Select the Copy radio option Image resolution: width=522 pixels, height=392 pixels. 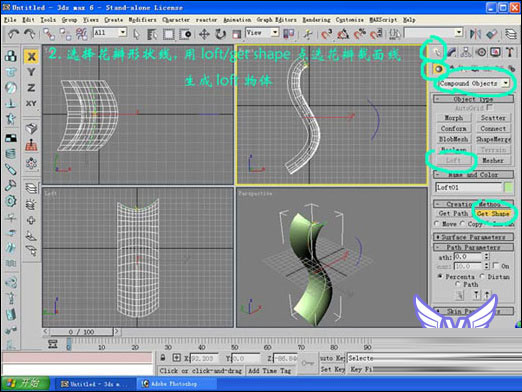pos(462,224)
